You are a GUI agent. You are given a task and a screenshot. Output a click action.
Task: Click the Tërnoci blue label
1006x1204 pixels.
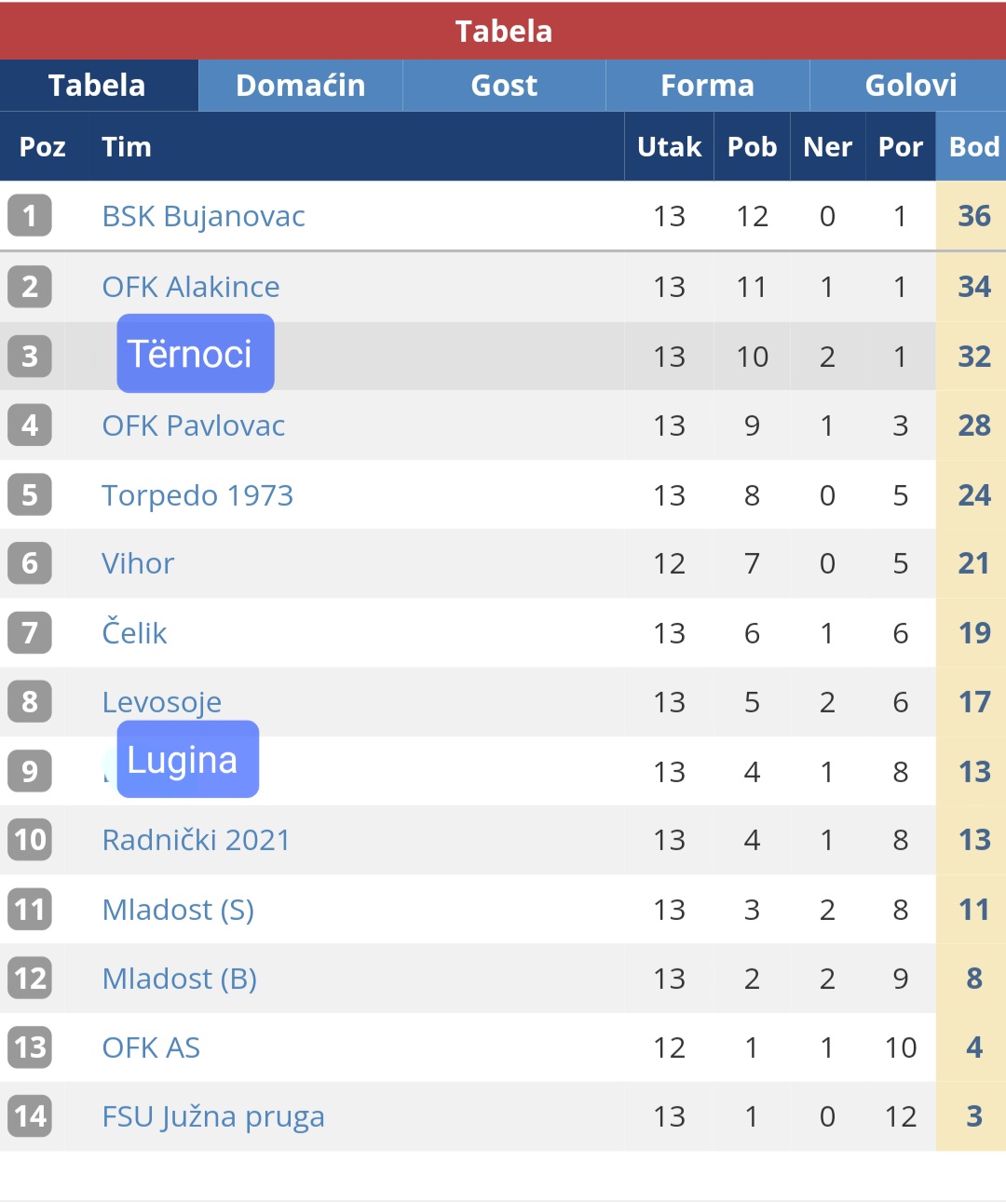[196, 354]
